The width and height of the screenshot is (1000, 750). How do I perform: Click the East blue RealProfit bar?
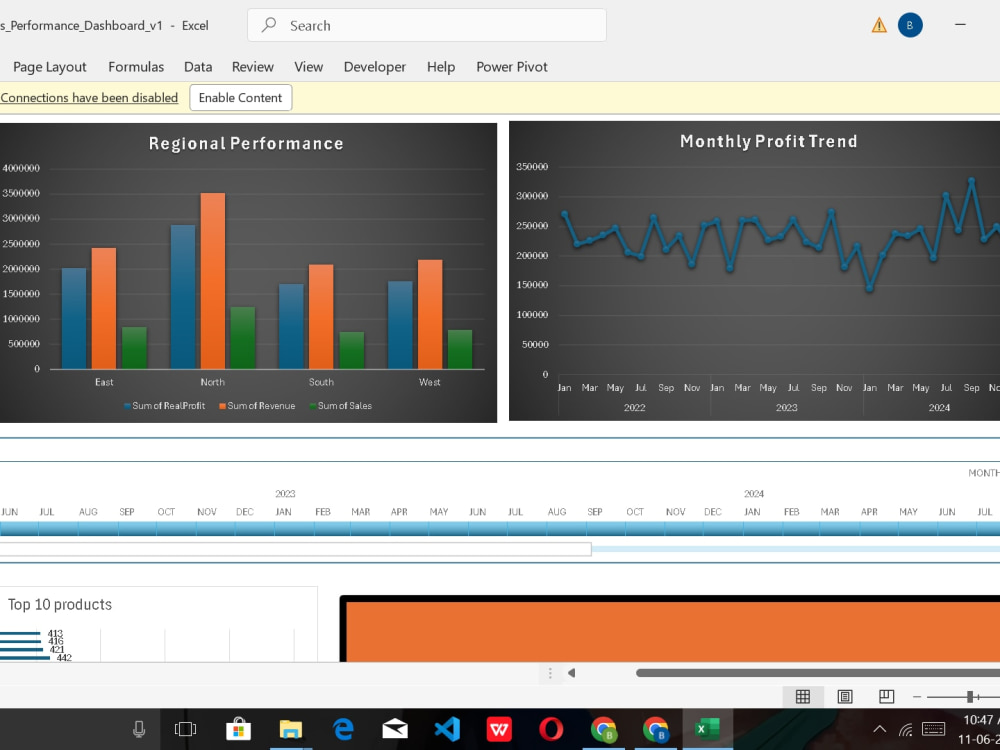pos(74,318)
